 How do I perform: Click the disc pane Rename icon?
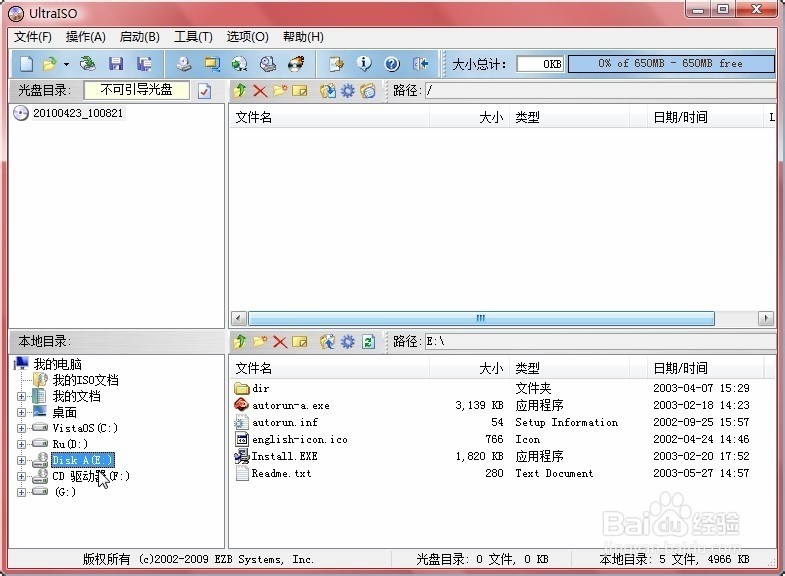click(300, 91)
